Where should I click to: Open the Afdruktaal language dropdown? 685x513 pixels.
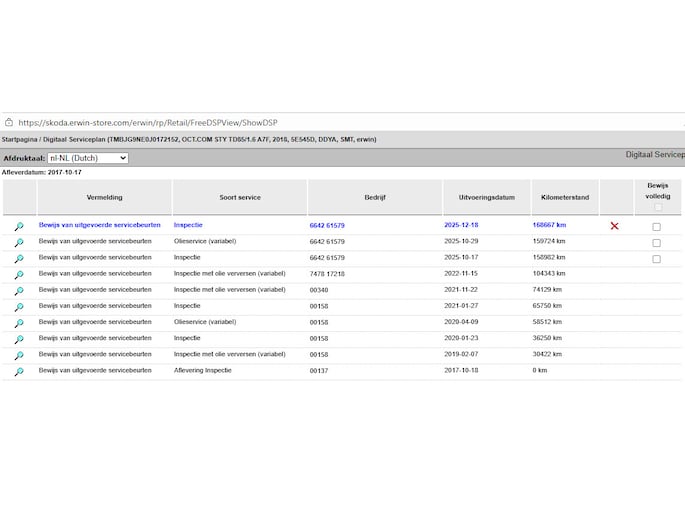[x=88, y=158]
